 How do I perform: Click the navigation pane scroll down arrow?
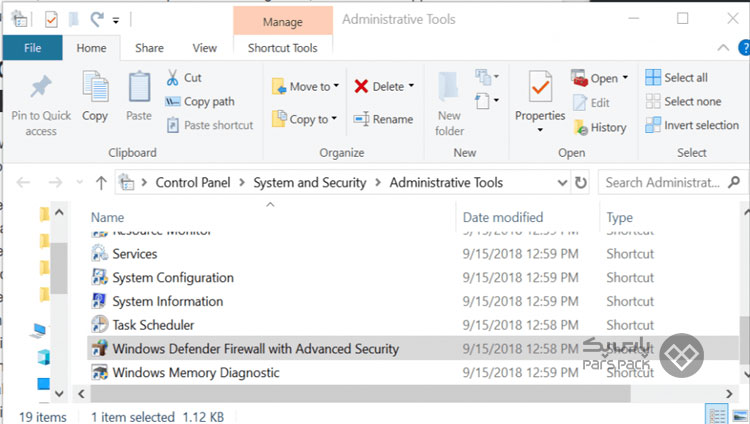[x=59, y=394]
